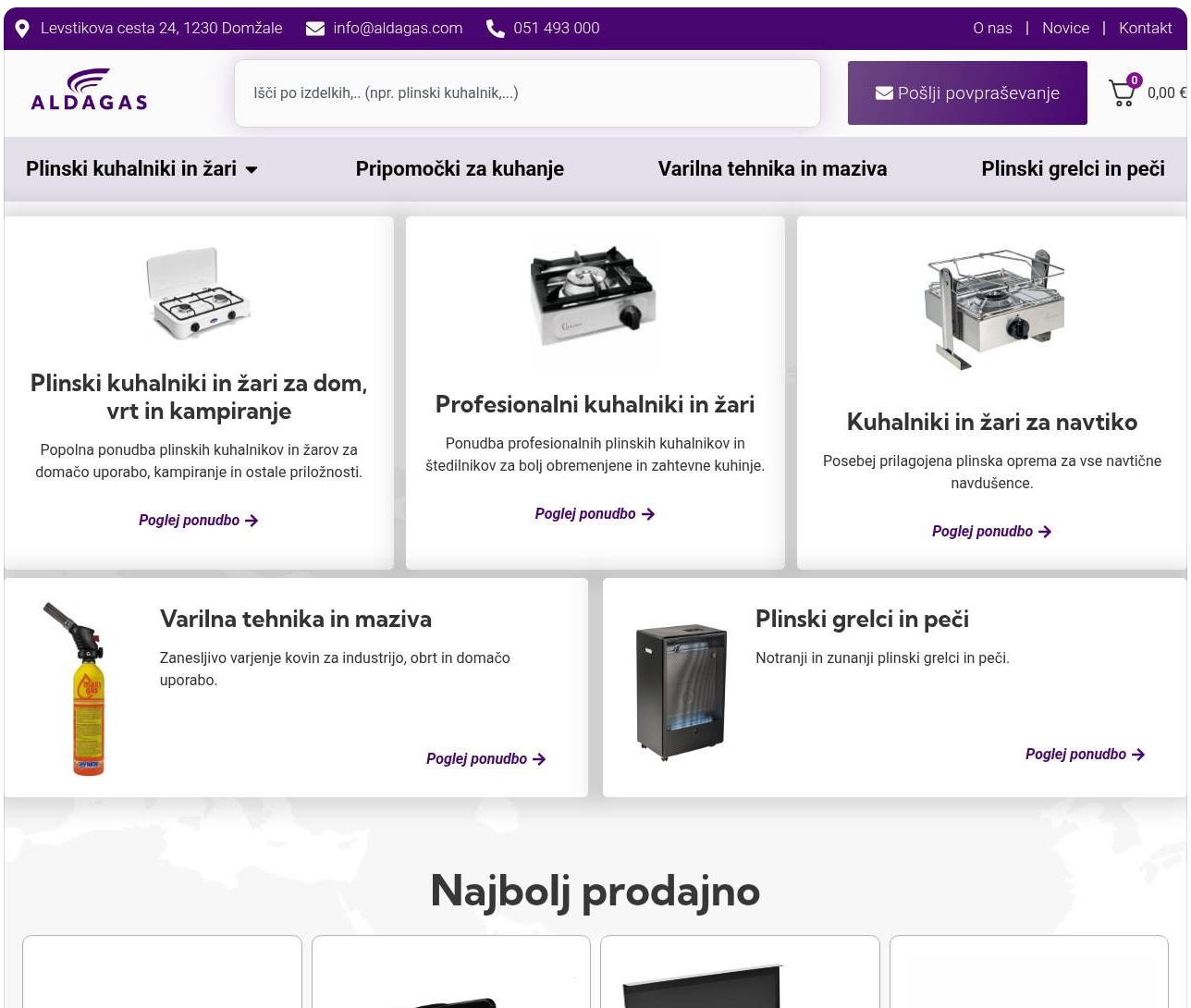This screenshot has height=1008, width=1191.
Task: Click the envelope icon next to info@aldagas.com
Action: (x=315, y=29)
